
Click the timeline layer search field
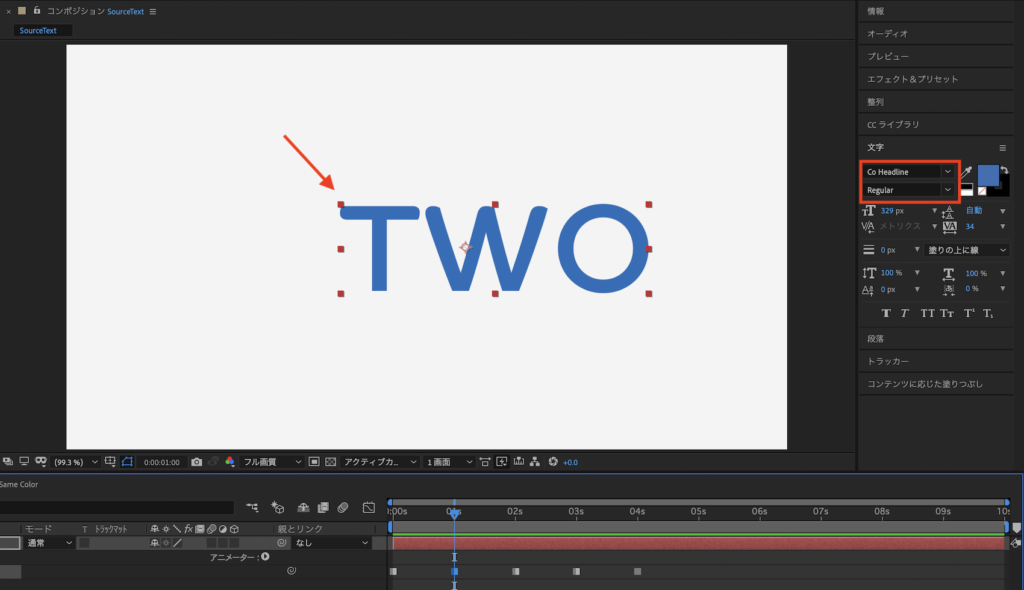[116, 507]
